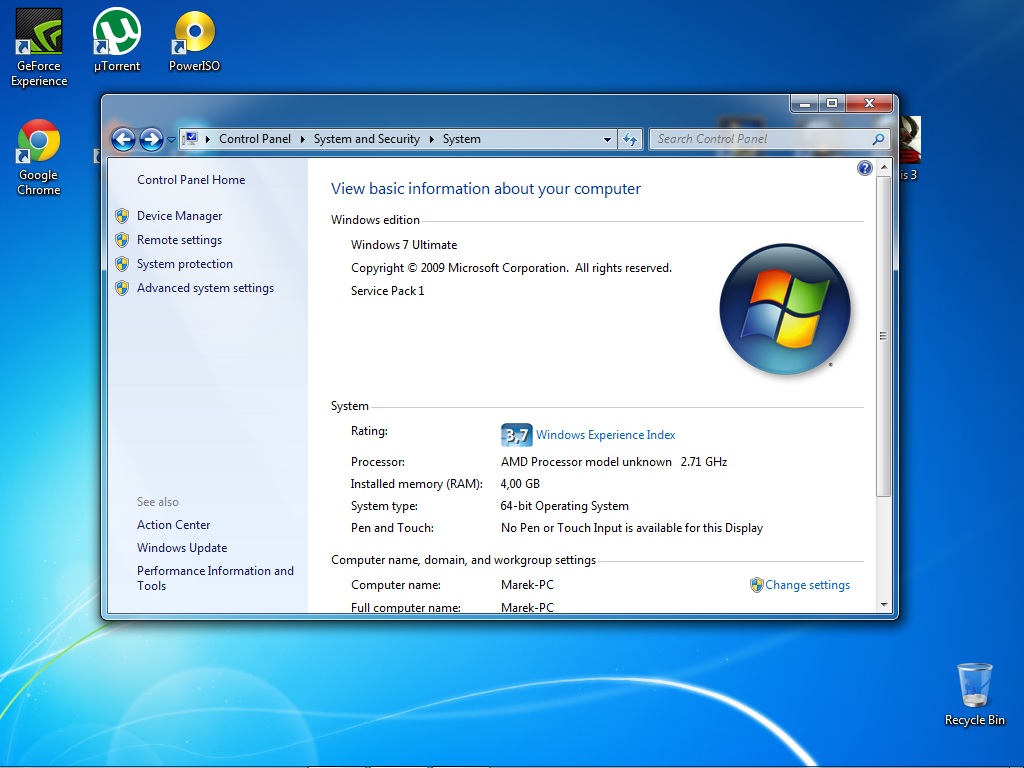This screenshot has width=1024, height=768.
Task: Refresh the System page with the refresh button
Action: point(630,139)
